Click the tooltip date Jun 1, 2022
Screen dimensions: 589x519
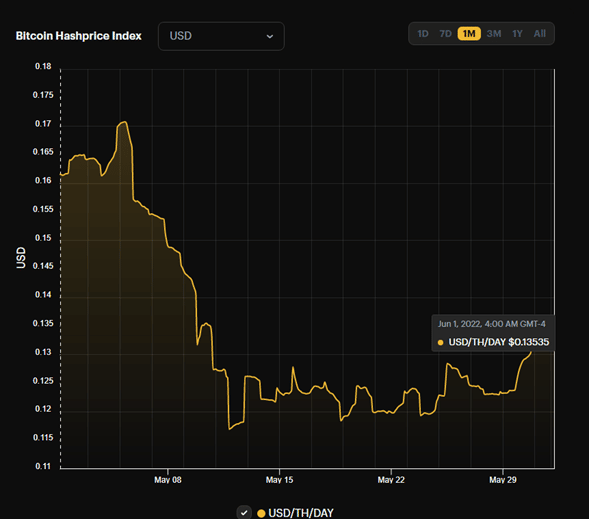pyautogui.click(x=459, y=324)
